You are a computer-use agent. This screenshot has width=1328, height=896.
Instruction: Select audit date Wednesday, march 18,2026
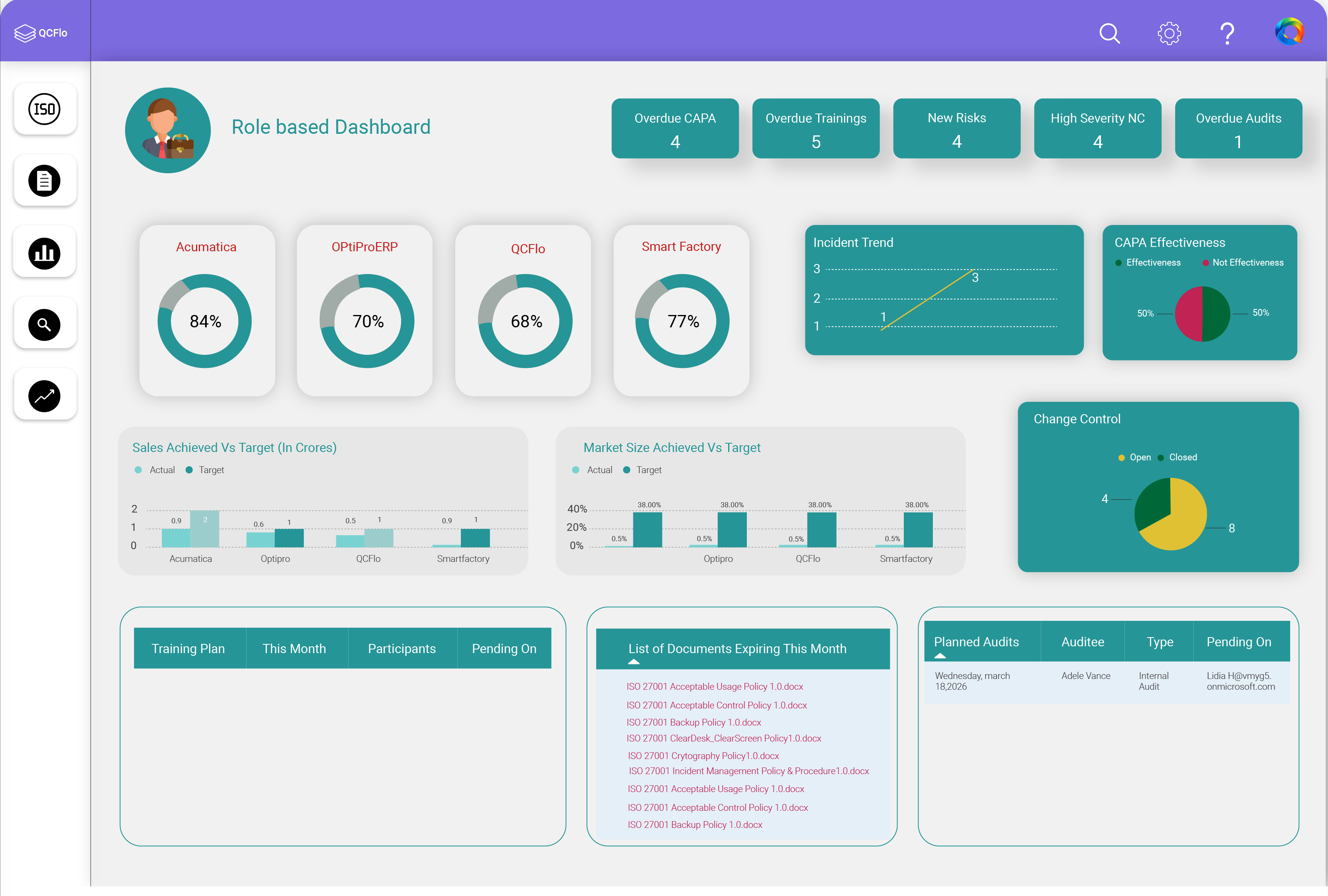(973, 681)
